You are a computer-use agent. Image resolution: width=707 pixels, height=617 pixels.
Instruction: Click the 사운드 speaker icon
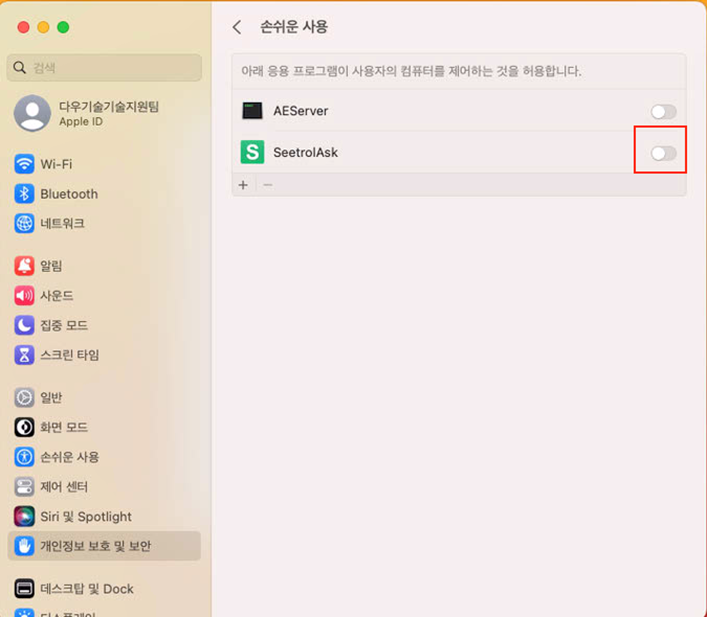[25, 296]
